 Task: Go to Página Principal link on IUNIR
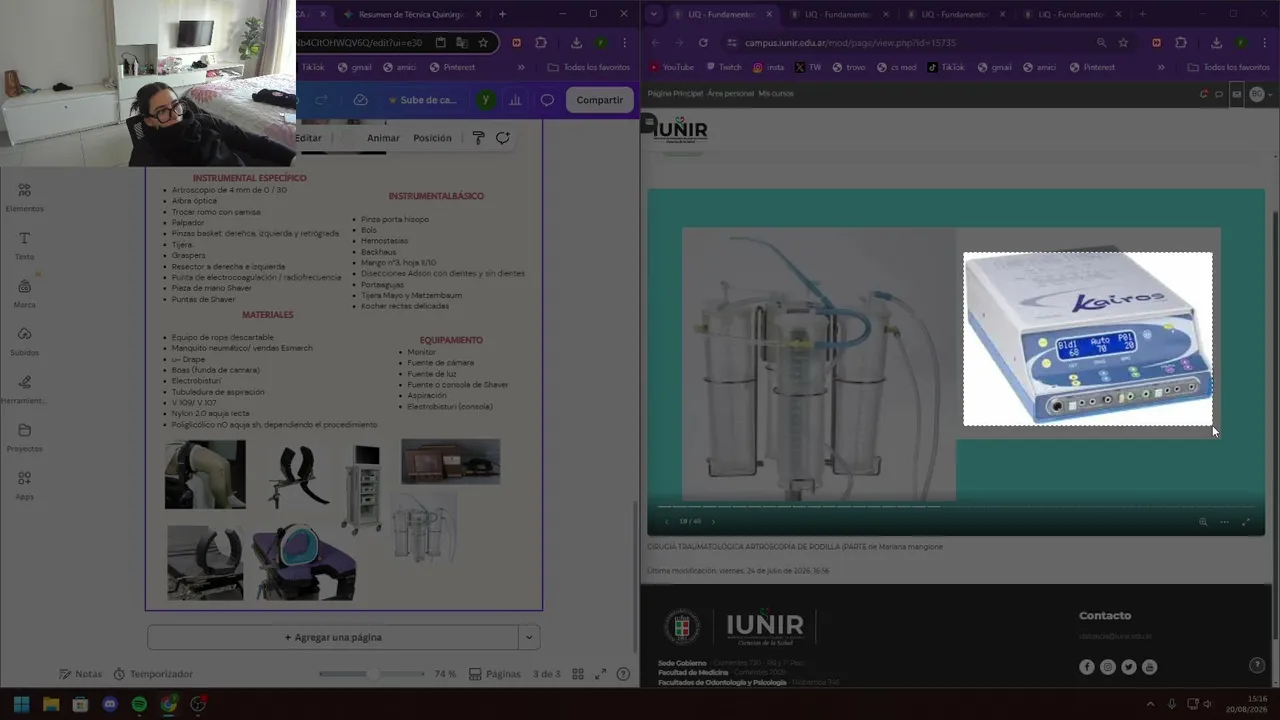[x=675, y=93]
